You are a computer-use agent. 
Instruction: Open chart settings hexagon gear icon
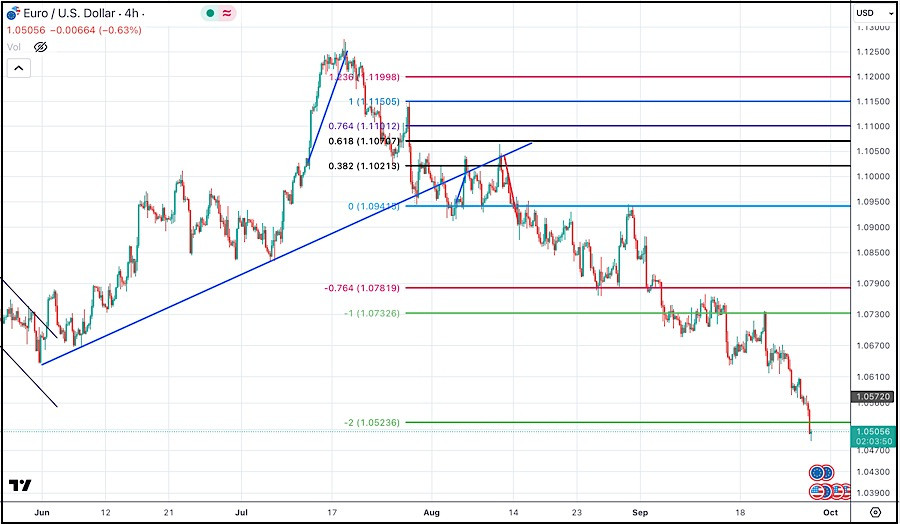pos(875,512)
